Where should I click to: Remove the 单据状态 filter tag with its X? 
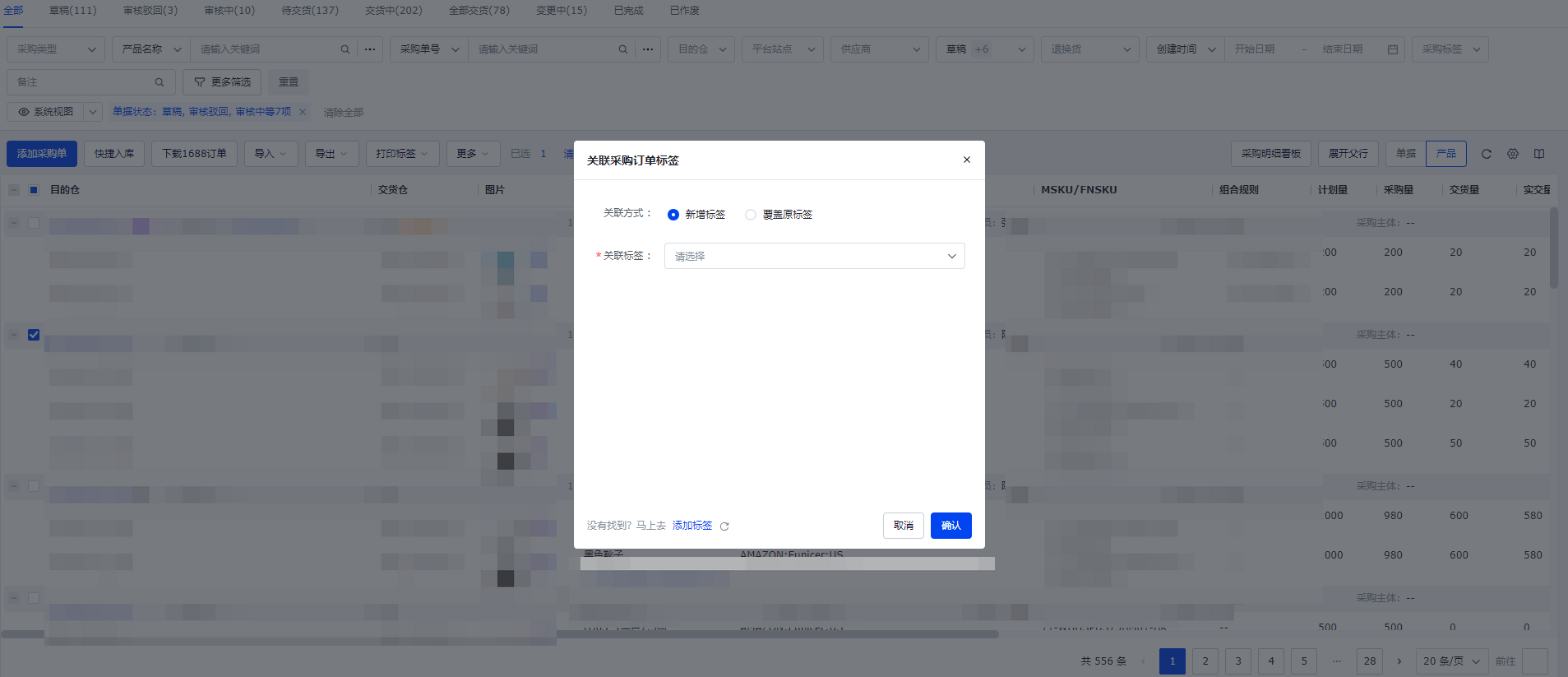[303, 112]
